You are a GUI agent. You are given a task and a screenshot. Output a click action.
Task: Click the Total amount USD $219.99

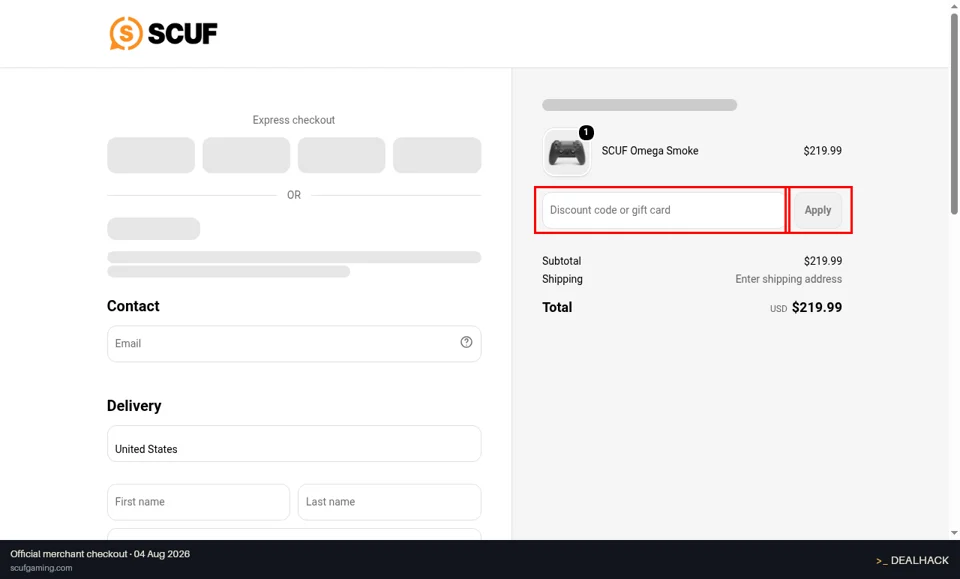(806, 307)
